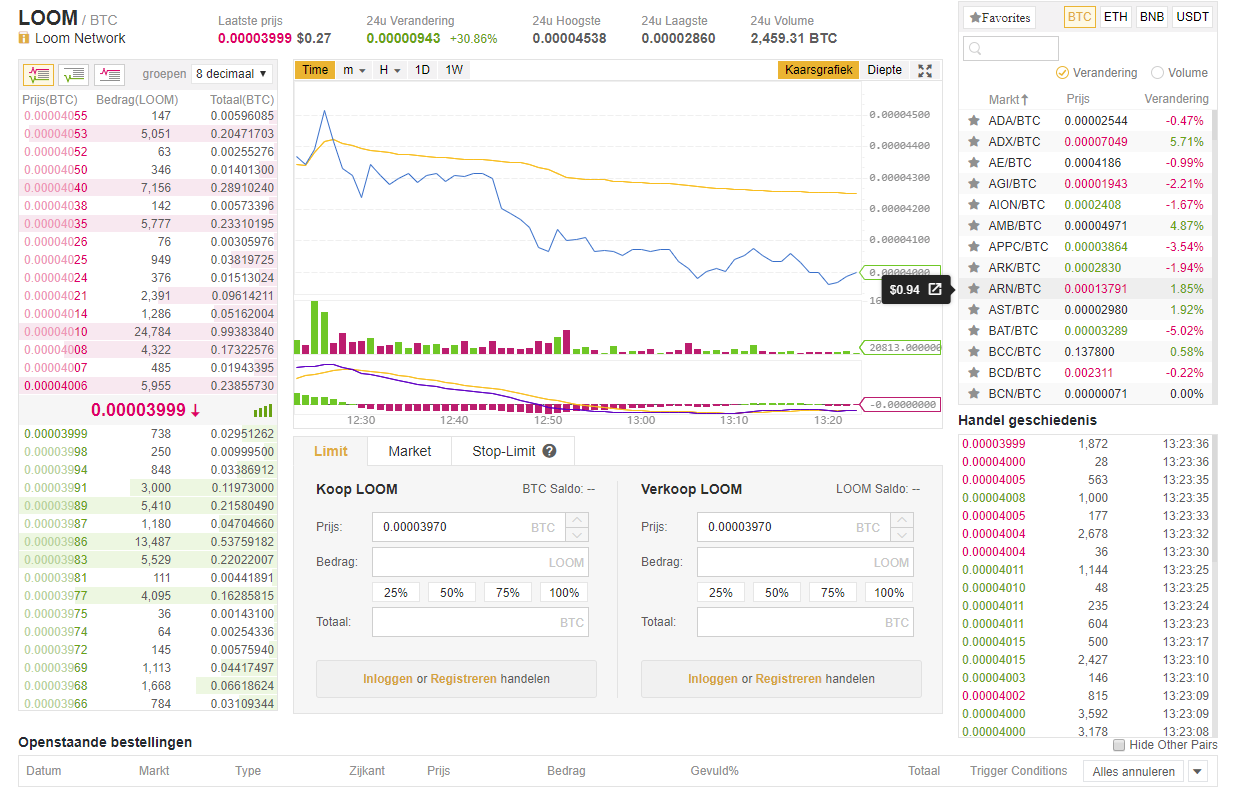Screen dimensions: 1233x799
Task: Star the BCC/BTC market
Action: [x=974, y=352]
